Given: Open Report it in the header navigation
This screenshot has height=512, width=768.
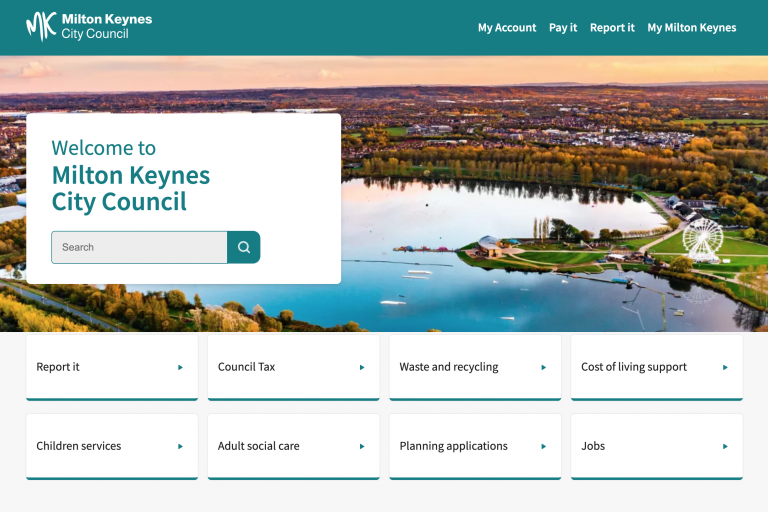Looking at the screenshot, I should click(x=612, y=28).
